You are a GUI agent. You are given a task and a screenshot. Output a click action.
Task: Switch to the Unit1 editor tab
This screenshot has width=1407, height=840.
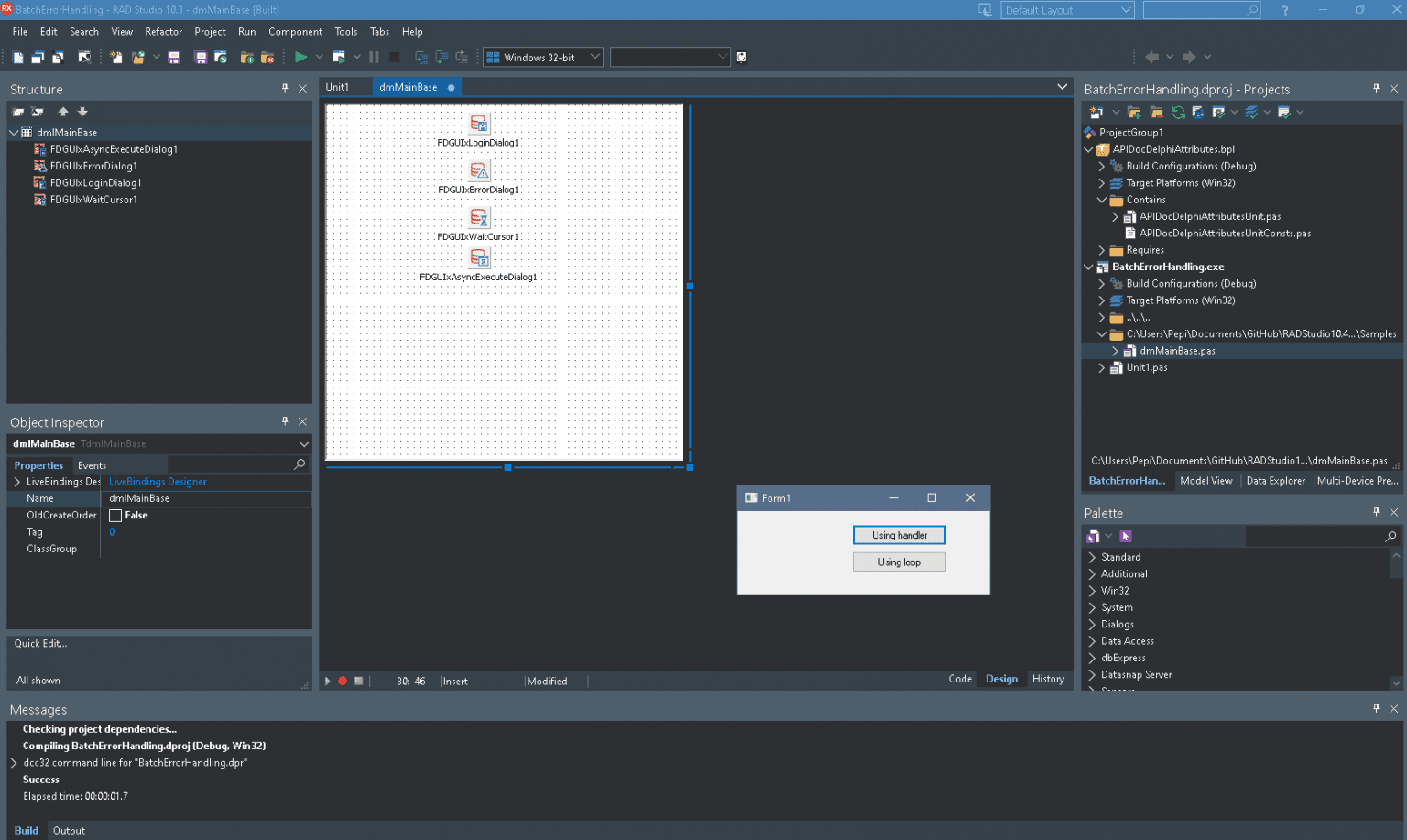coord(337,87)
